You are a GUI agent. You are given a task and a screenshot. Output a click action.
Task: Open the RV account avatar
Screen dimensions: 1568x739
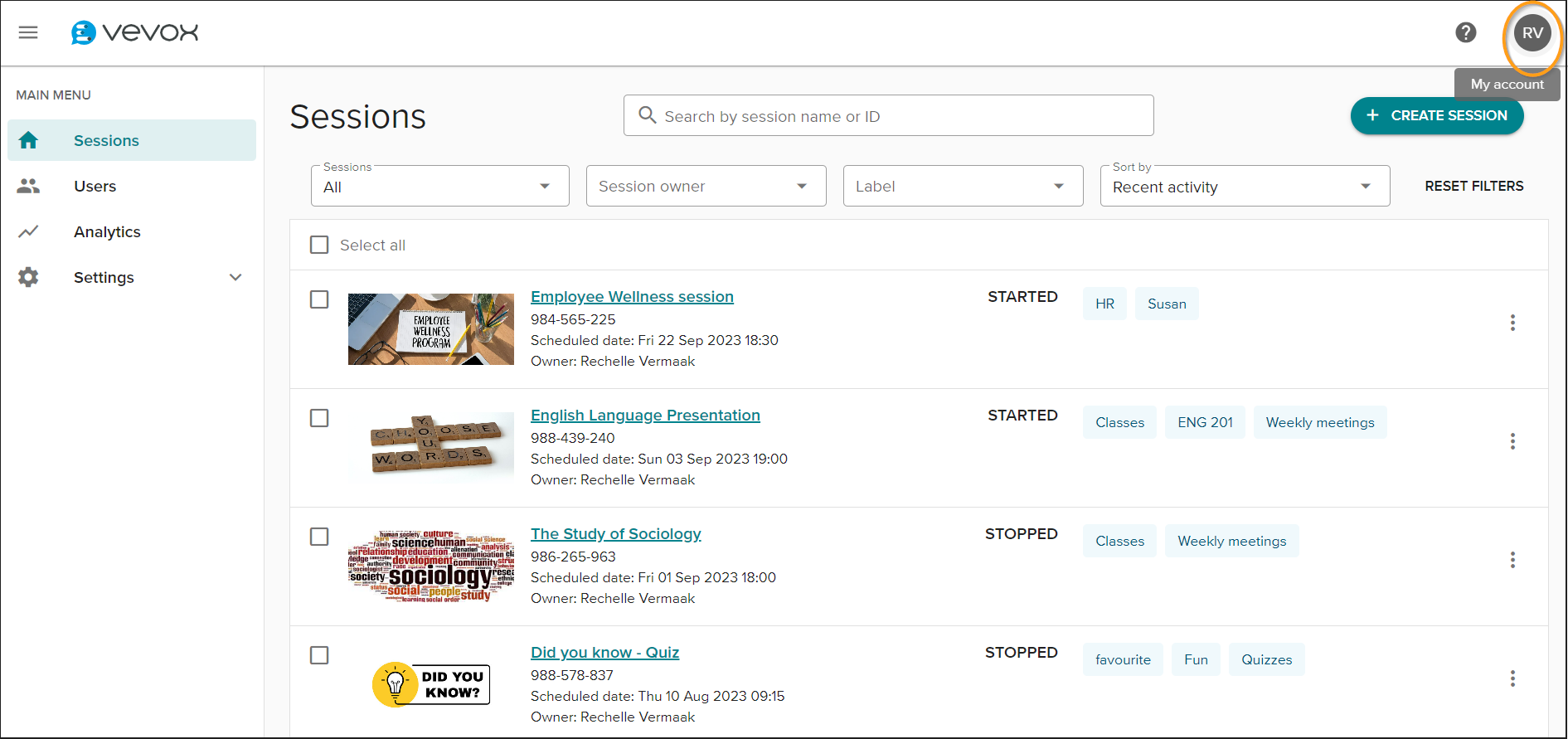click(x=1532, y=33)
